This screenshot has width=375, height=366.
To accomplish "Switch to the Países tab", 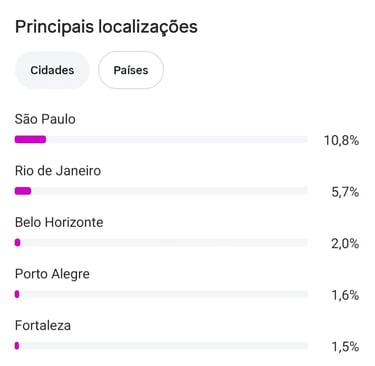I will tap(131, 70).
